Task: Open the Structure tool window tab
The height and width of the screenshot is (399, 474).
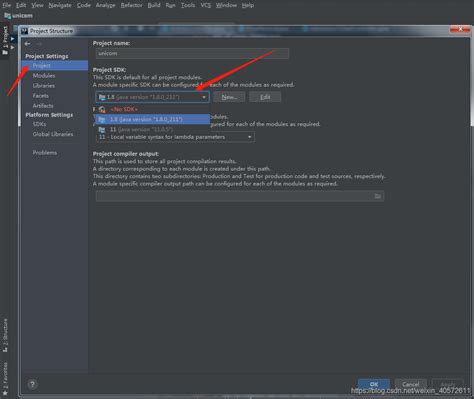Action: [x=5, y=335]
